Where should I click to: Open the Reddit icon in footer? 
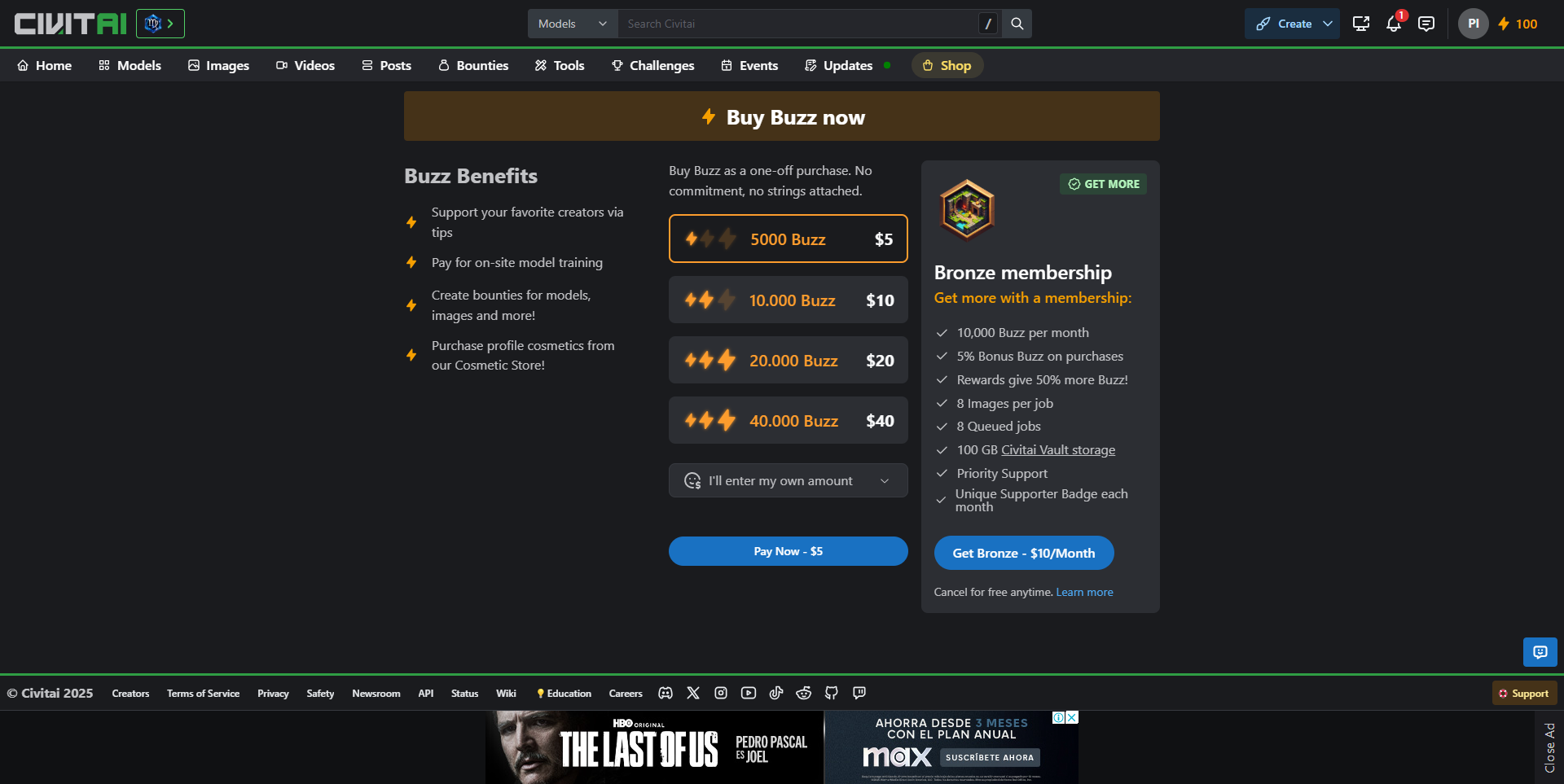[x=803, y=693]
